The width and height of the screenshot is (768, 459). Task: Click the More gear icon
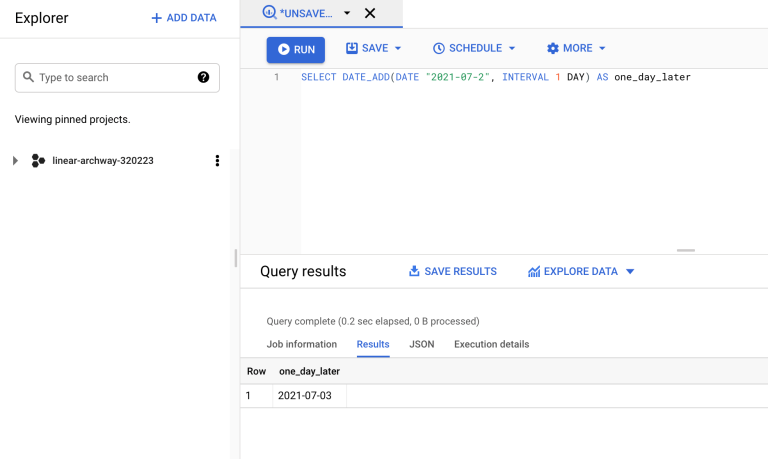click(x=553, y=48)
